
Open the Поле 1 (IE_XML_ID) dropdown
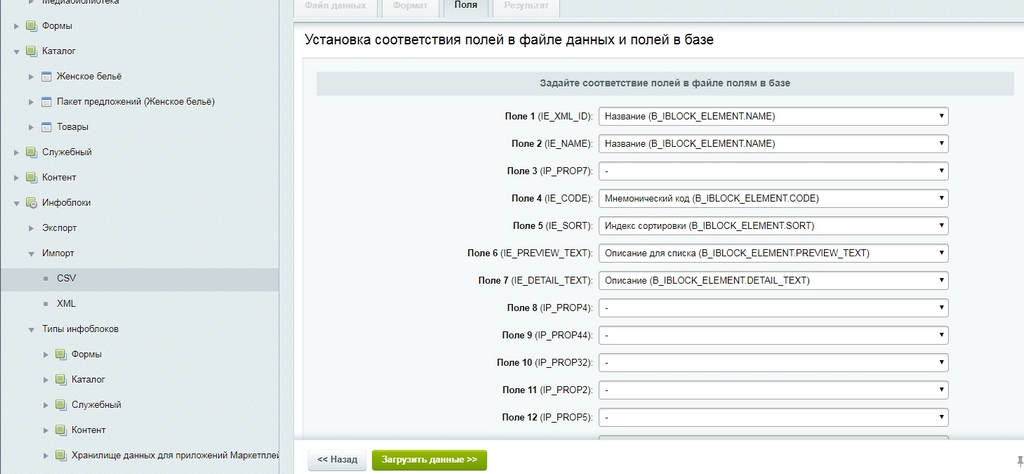pyautogui.click(x=773, y=116)
